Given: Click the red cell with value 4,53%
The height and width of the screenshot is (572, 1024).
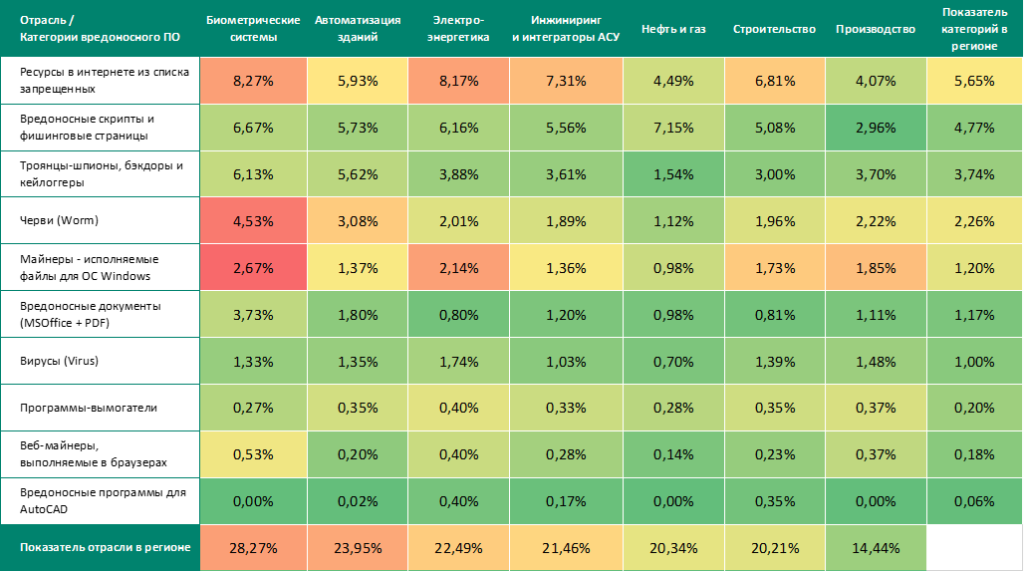Looking at the screenshot, I should pyautogui.click(x=253, y=221).
